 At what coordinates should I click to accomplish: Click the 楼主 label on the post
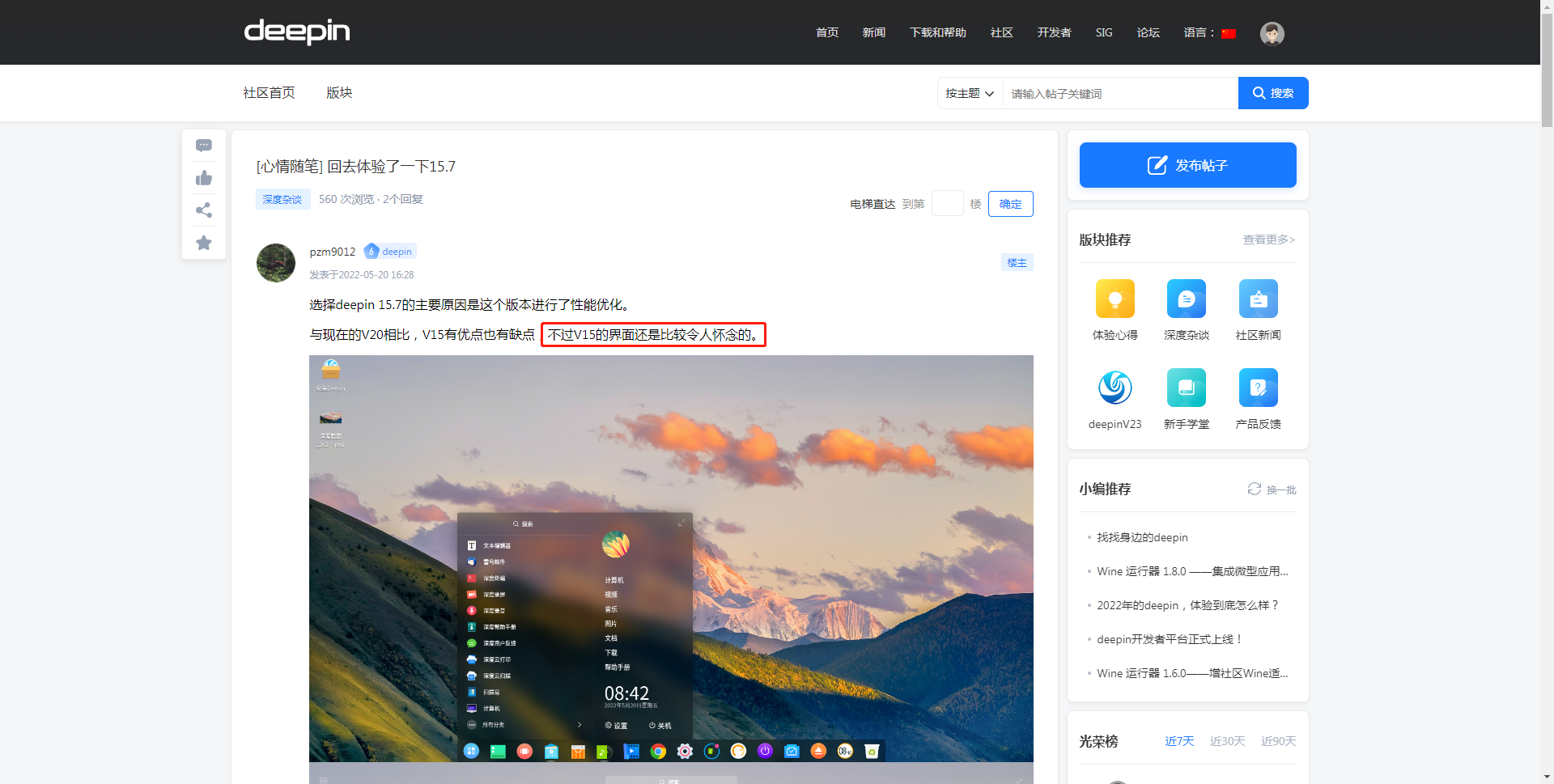coord(1017,262)
